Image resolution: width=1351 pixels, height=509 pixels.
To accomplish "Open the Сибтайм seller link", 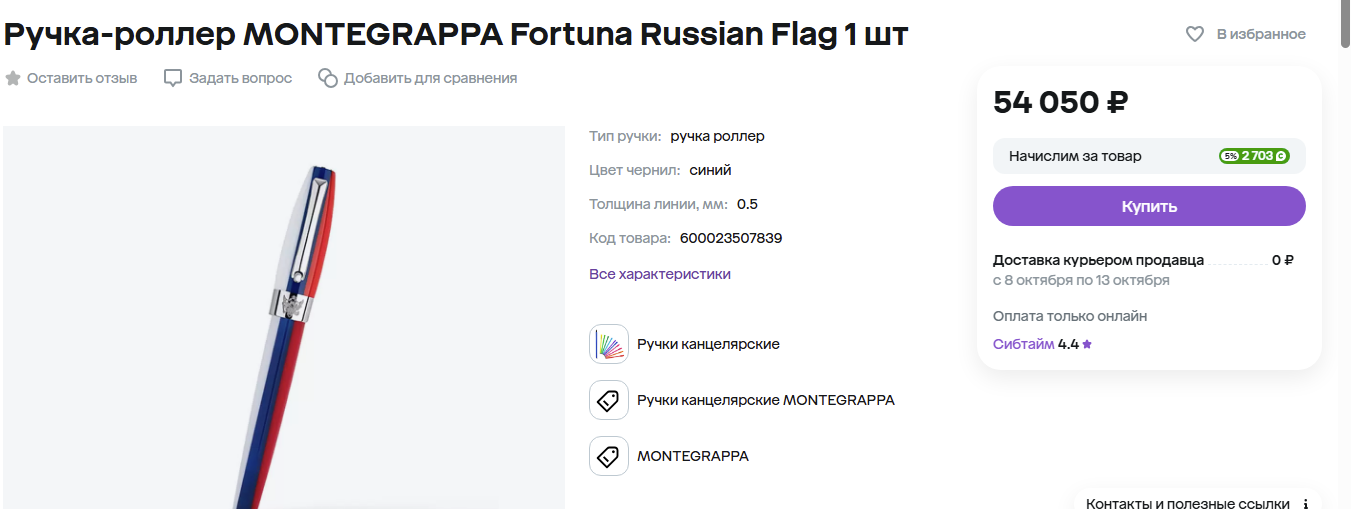I will pyautogui.click(x=1023, y=344).
